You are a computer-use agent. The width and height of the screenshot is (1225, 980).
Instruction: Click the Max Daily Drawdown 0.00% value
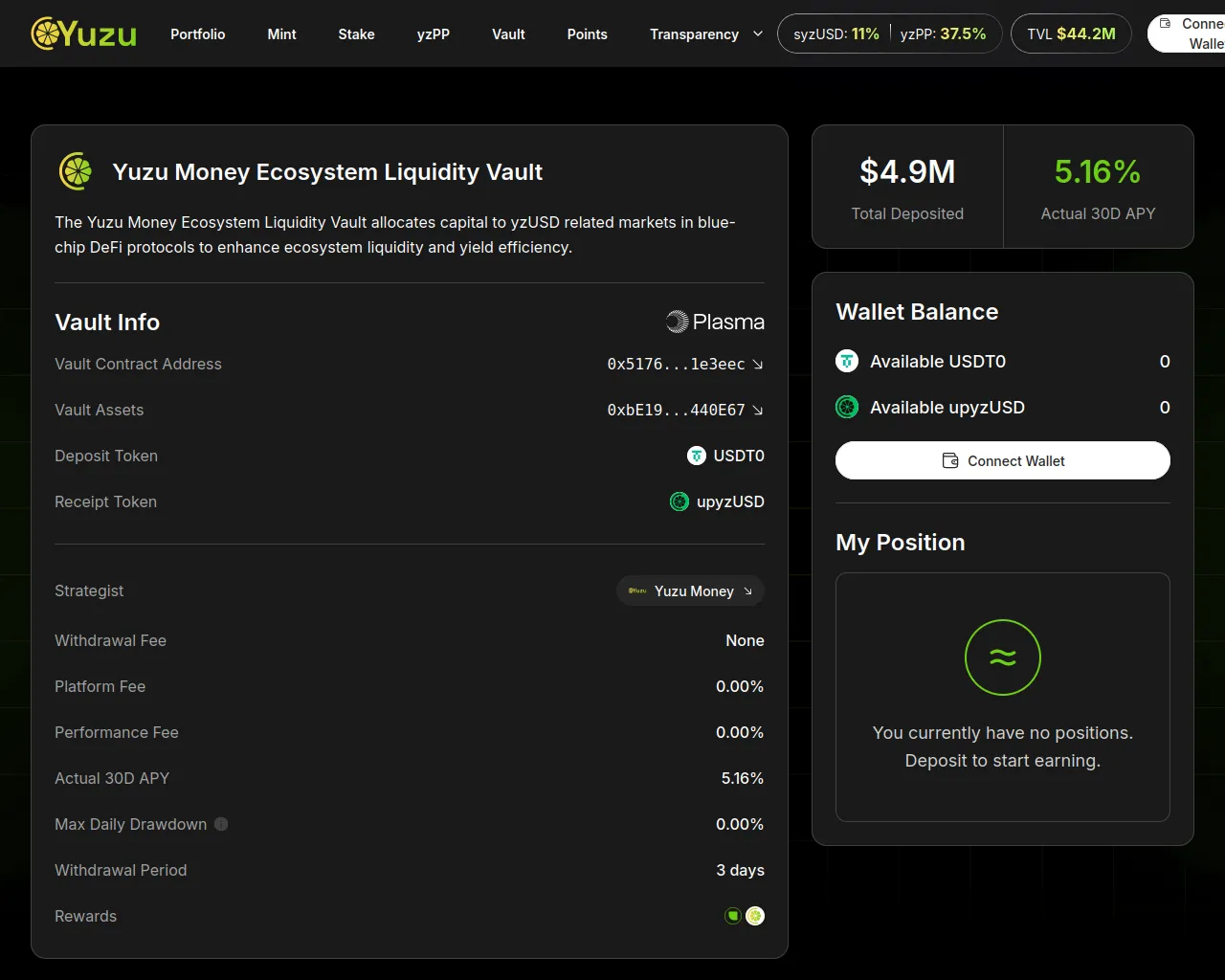click(740, 824)
